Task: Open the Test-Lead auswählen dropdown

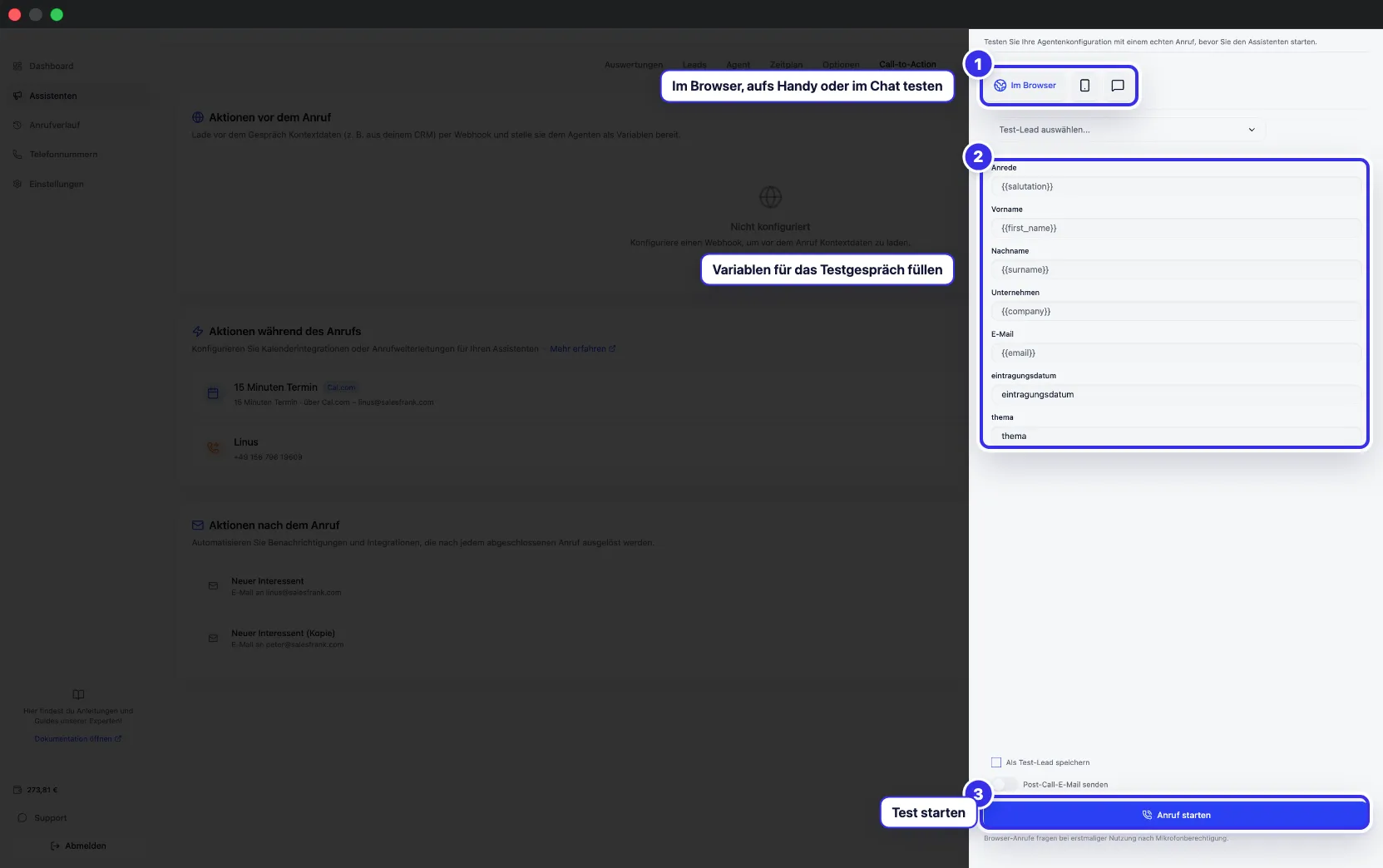Action: (1128, 130)
